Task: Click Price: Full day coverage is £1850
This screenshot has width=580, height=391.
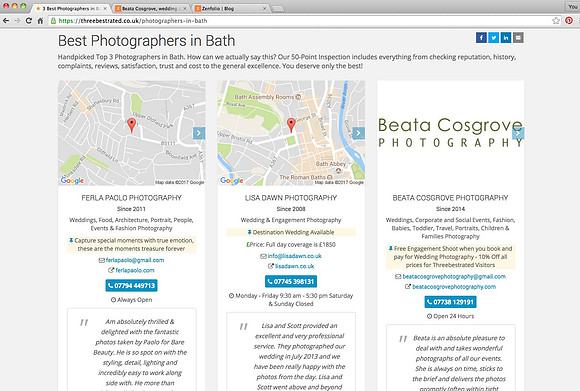Action: pyautogui.click(x=291, y=245)
